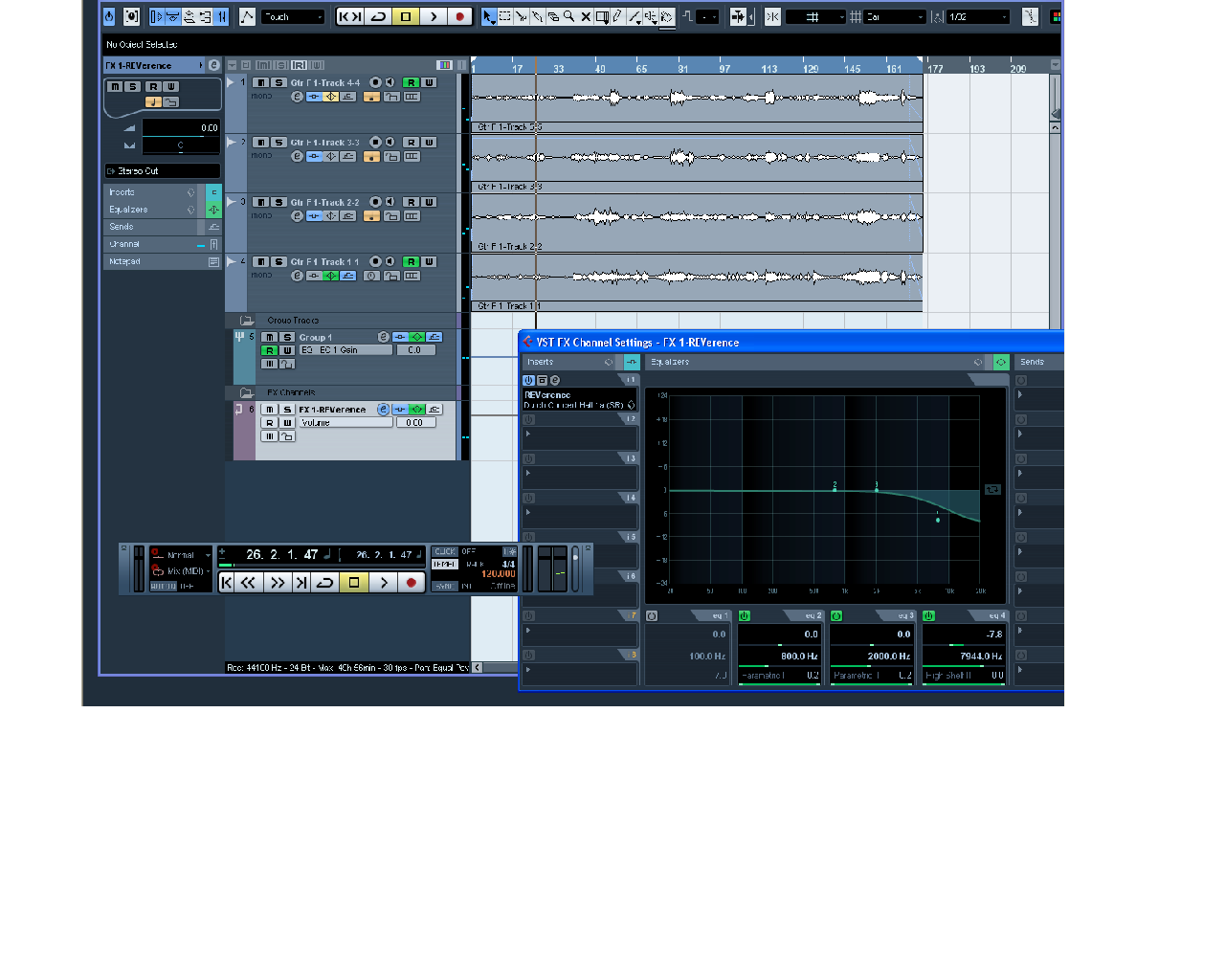This screenshot has width=1225, height=980.
Task: Click the 7944.0 Hz frequency value of EQ 4
Action: [x=981, y=656]
